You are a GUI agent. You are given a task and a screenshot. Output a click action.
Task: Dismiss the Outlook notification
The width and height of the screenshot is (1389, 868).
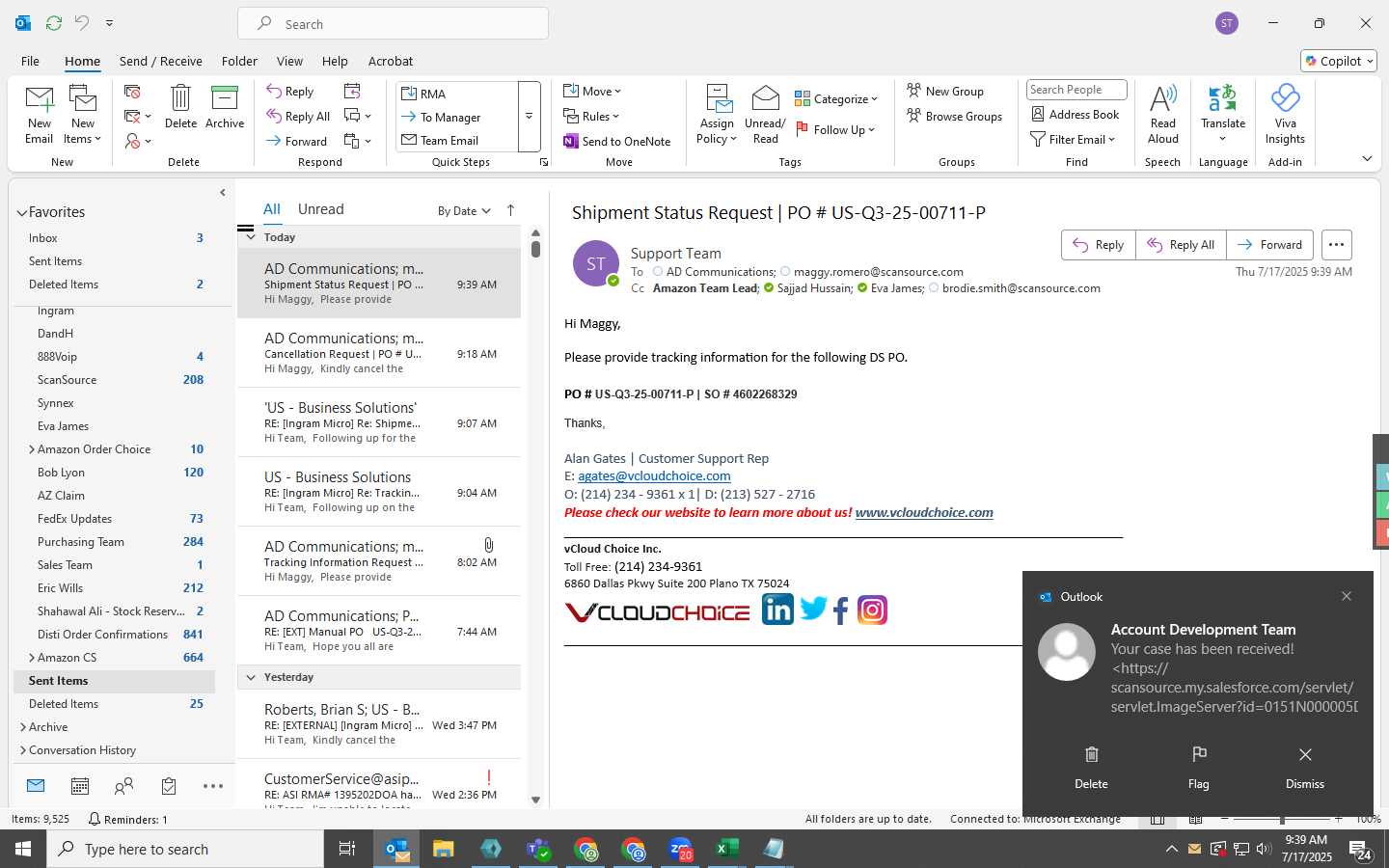(1305, 767)
